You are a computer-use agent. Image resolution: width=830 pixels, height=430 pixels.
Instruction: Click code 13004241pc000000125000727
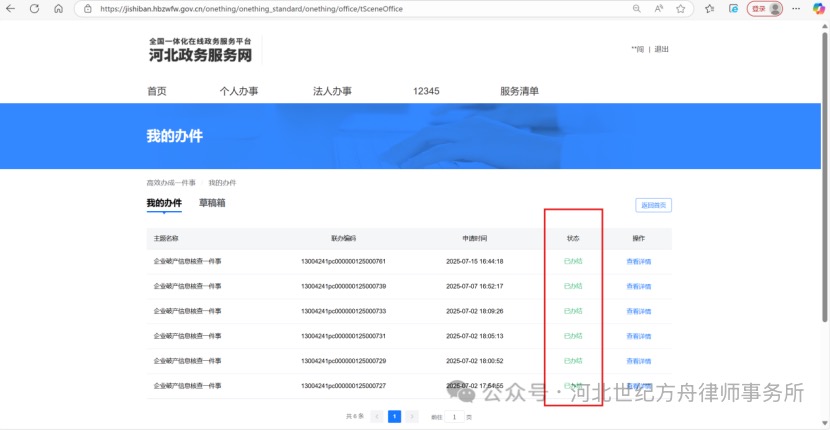(343, 386)
